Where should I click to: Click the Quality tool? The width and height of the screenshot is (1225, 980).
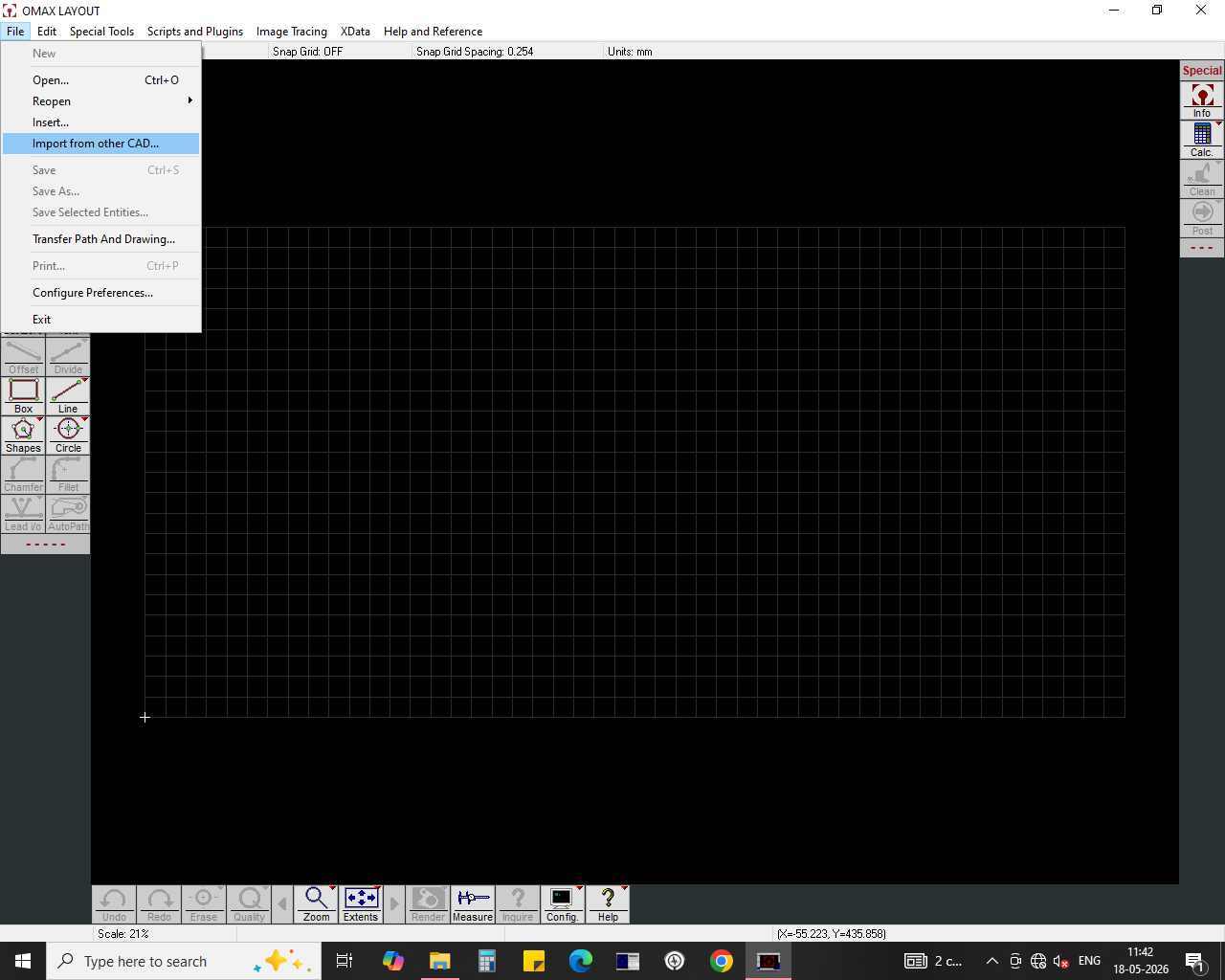249,904
